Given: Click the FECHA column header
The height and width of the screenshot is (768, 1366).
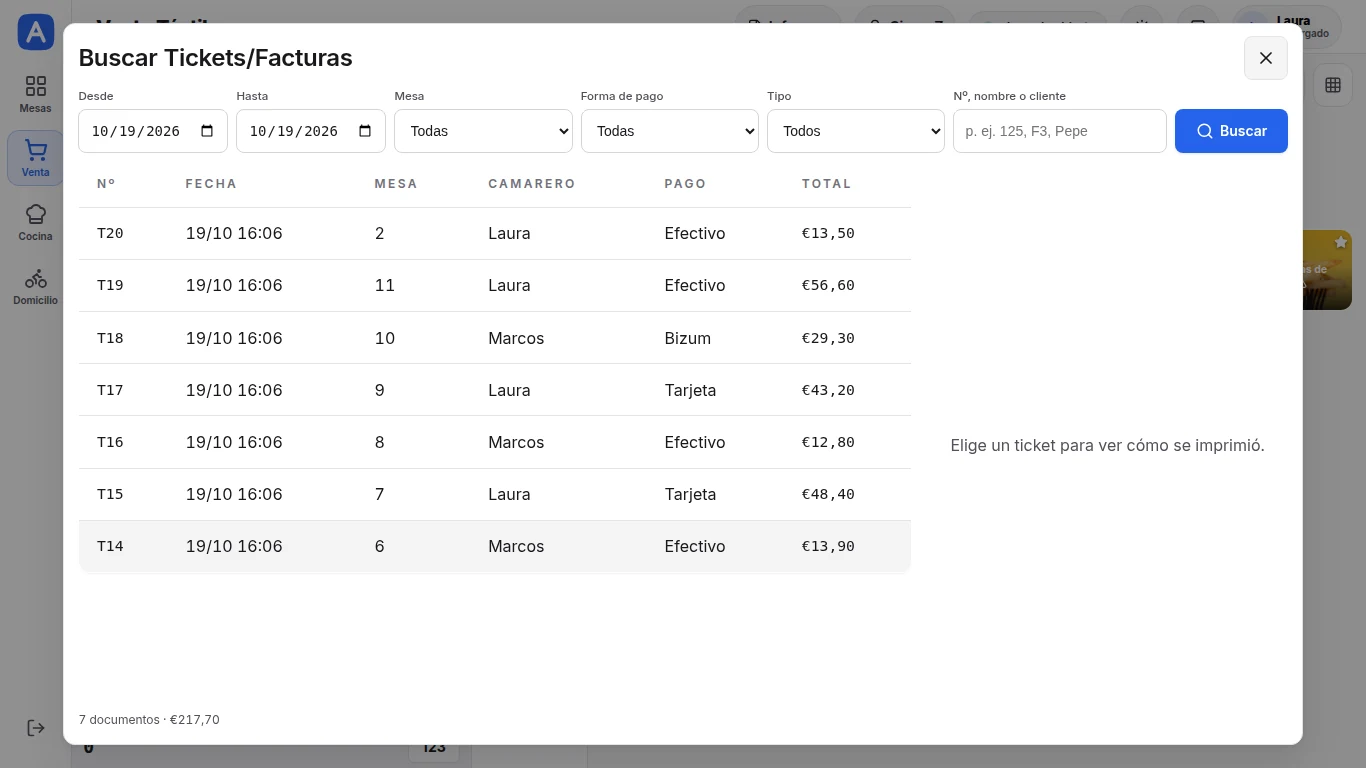Looking at the screenshot, I should click(211, 184).
